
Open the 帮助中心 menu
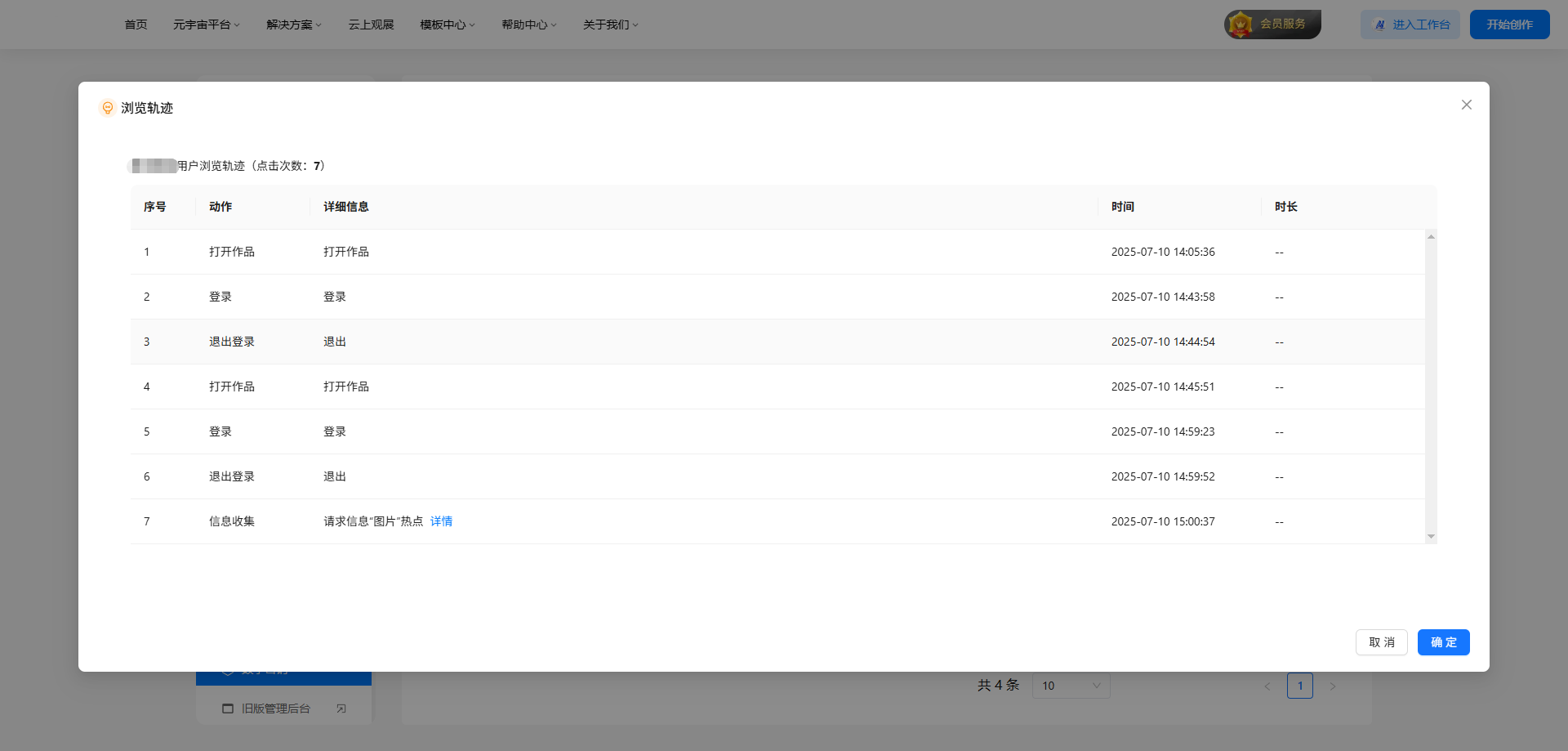(528, 25)
